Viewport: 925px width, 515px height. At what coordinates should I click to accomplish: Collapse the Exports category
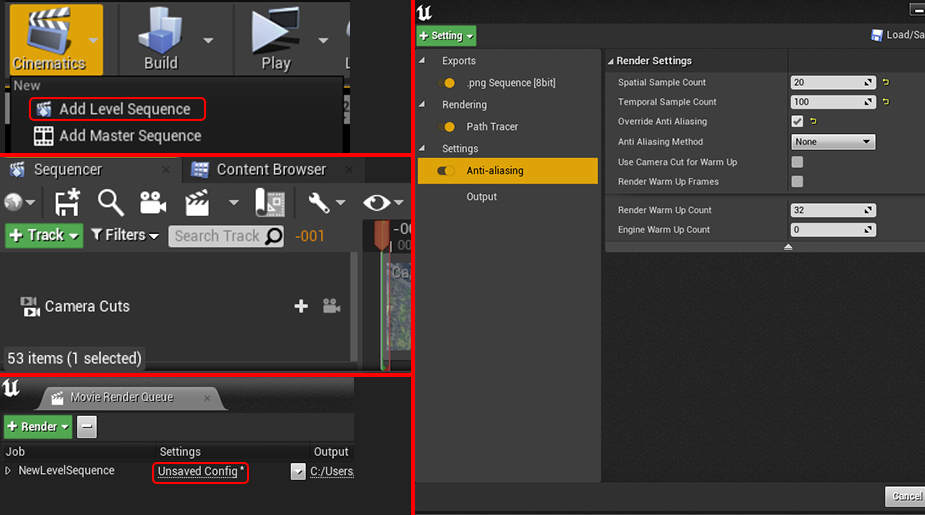click(422, 61)
